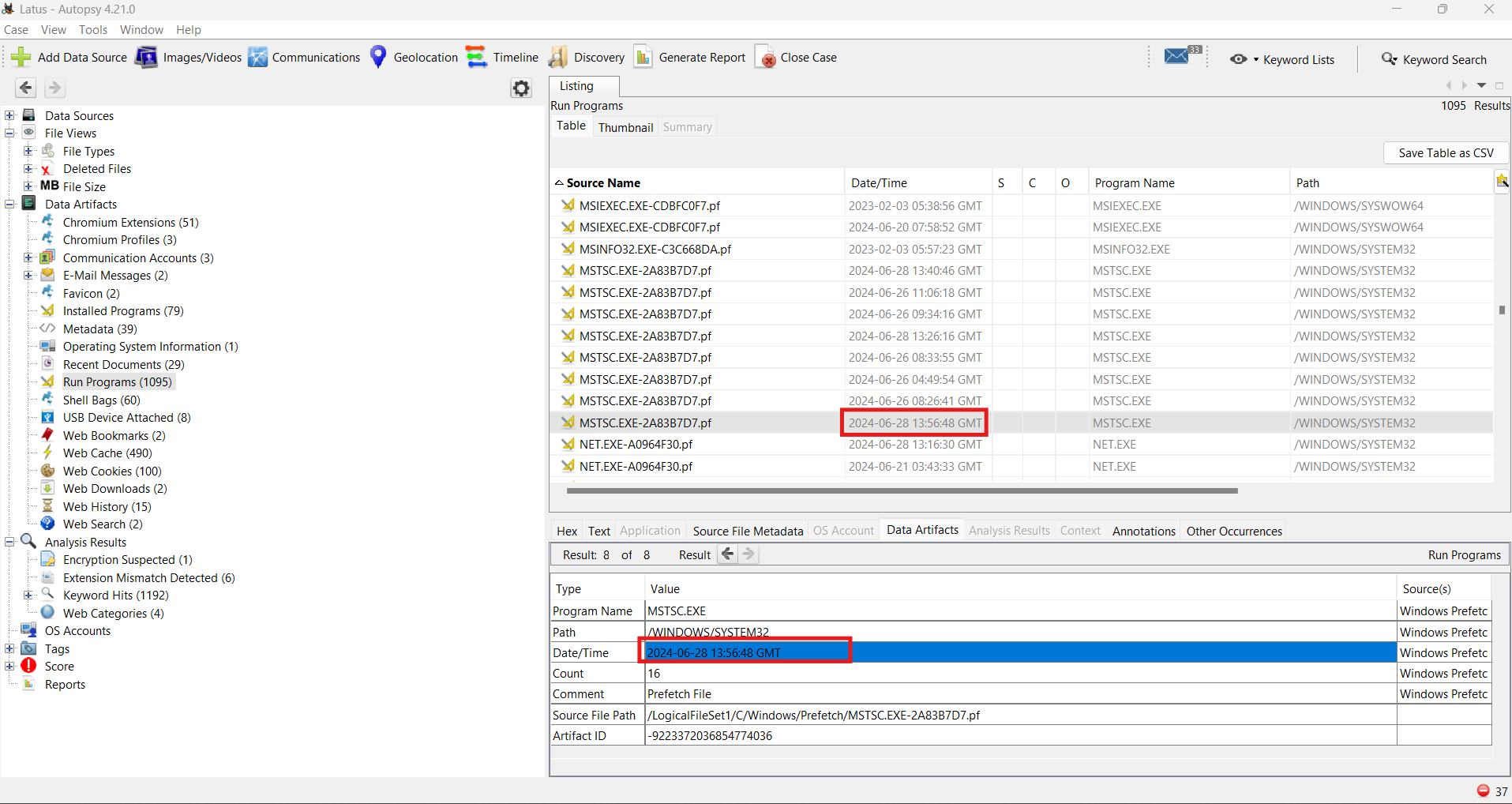Toggle the Keyword Lists eye dropdown
Image resolution: width=1512 pixels, height=804 pixels.
[1244, 59]
